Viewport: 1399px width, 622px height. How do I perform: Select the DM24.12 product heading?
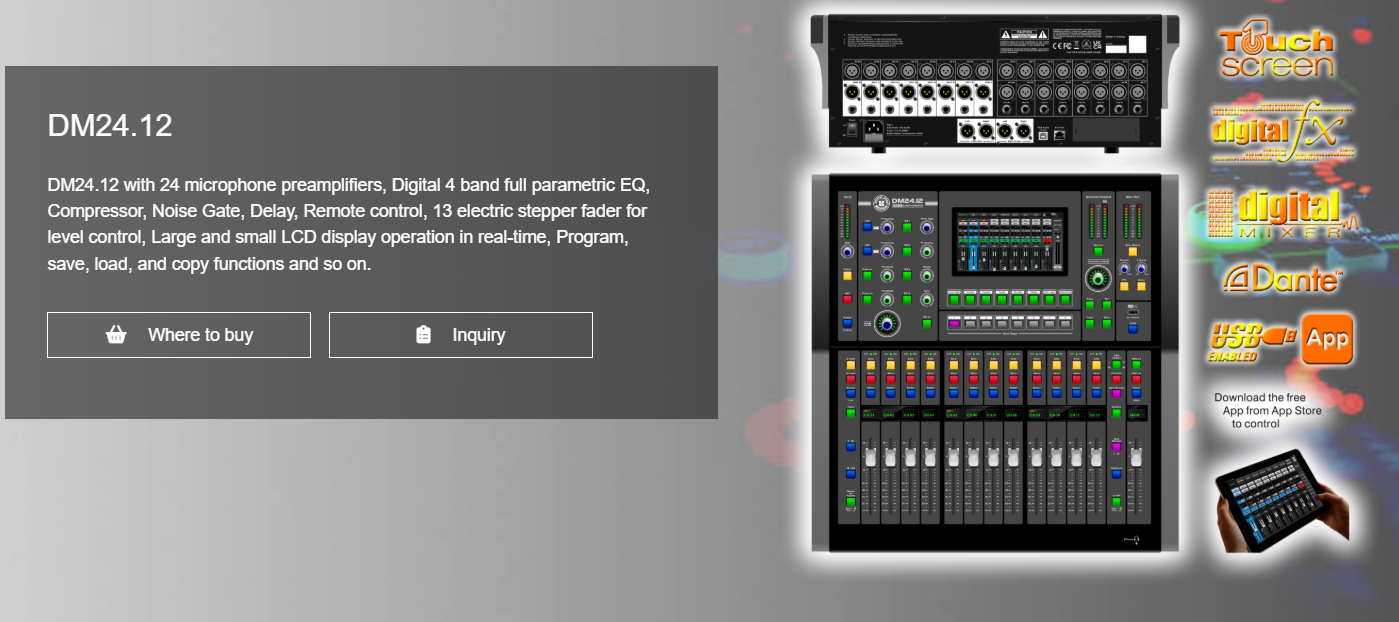[110, 126]
